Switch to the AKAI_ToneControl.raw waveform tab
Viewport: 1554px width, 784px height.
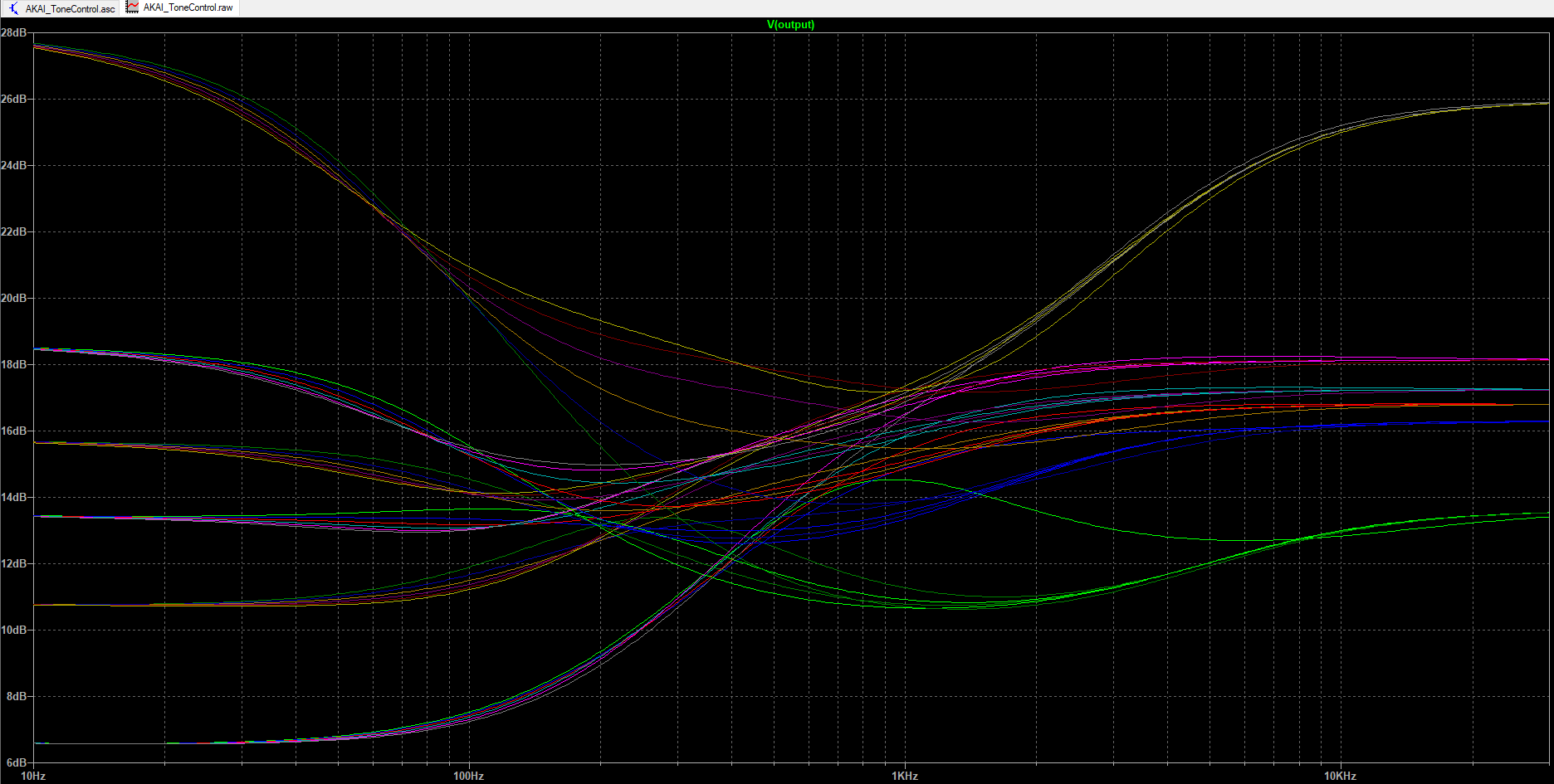181,7
